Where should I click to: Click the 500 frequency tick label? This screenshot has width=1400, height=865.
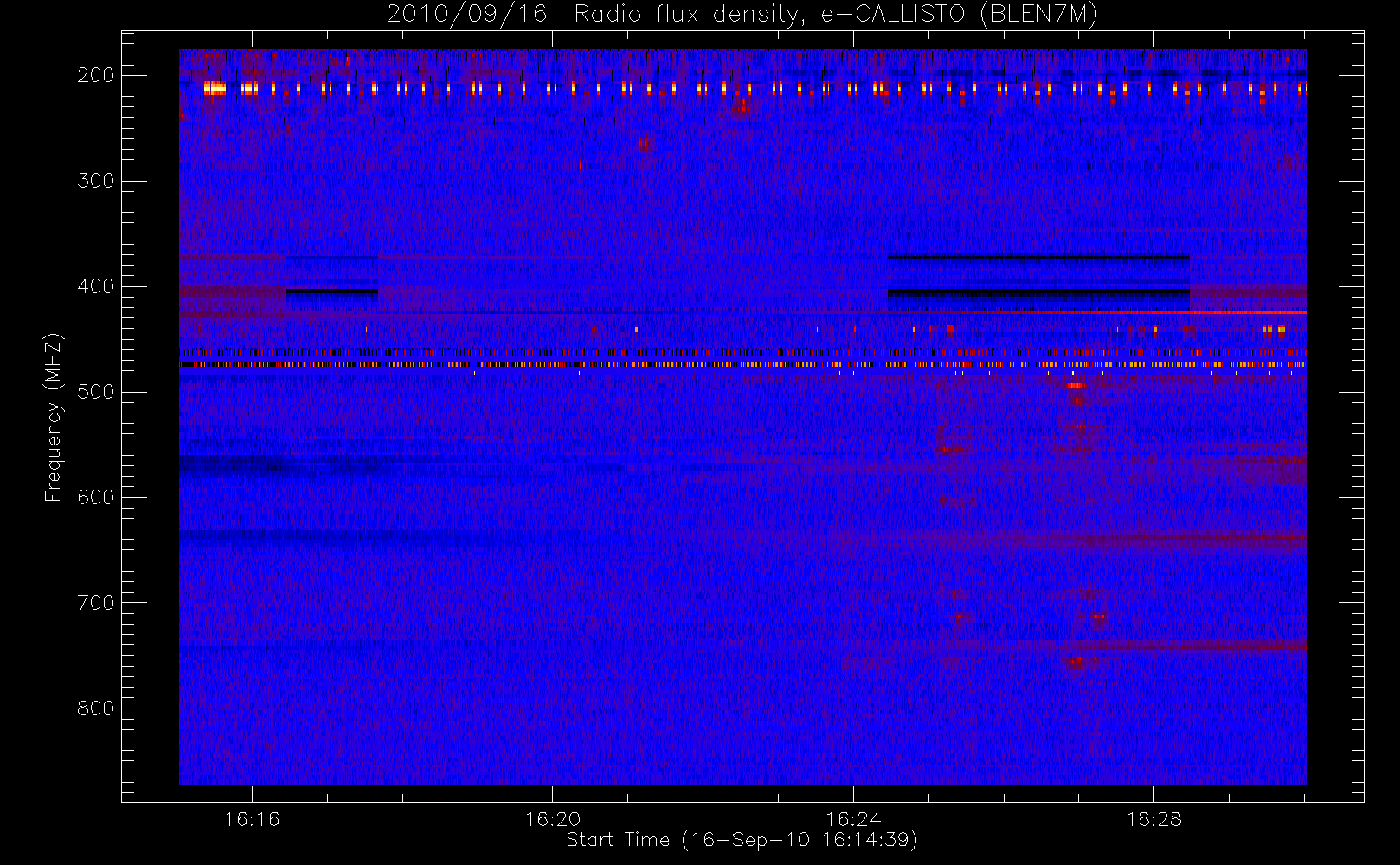pos(96,392)
